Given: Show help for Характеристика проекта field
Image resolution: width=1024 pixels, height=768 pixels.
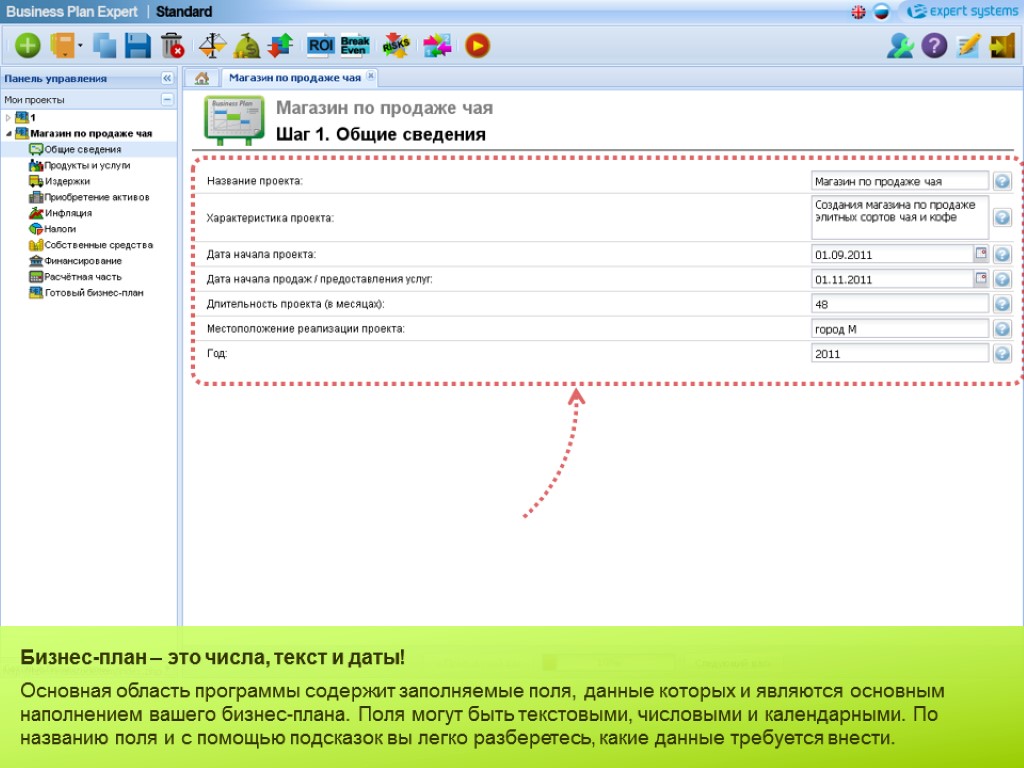Looking at the screenshot, I should coord(1002,217).
